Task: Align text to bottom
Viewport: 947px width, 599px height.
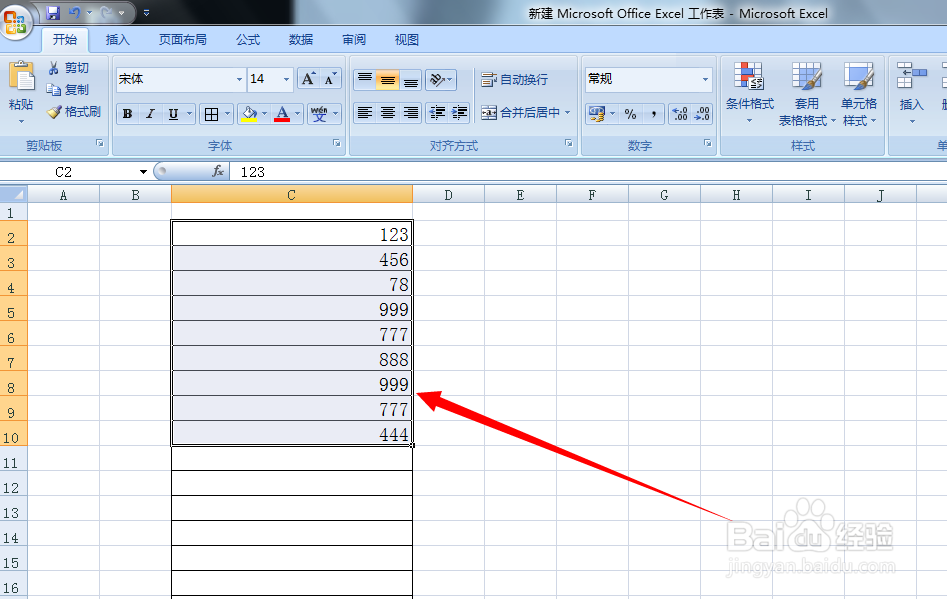Action: (x=411, y=79)
